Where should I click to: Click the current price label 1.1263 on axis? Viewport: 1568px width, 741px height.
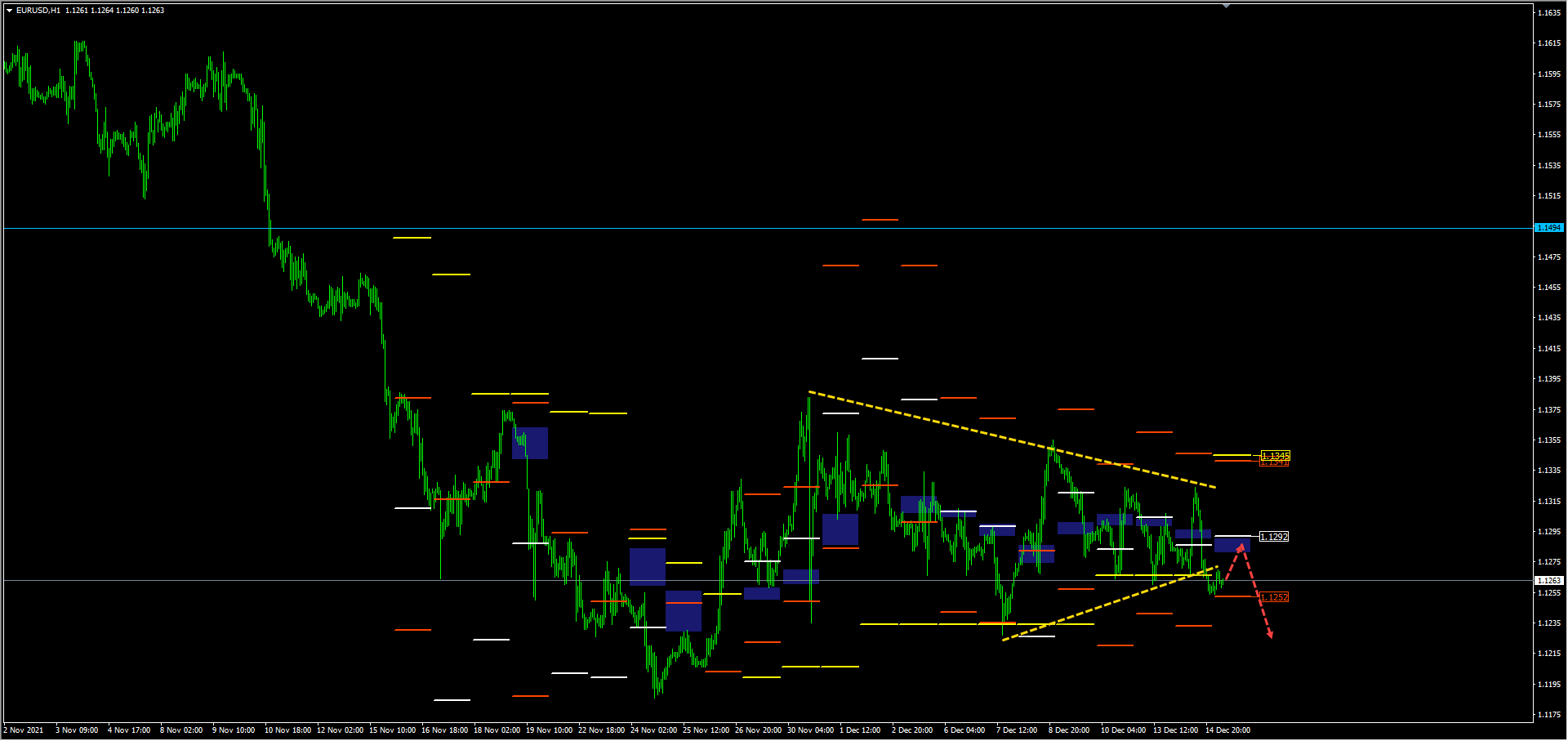(1549, 581)
